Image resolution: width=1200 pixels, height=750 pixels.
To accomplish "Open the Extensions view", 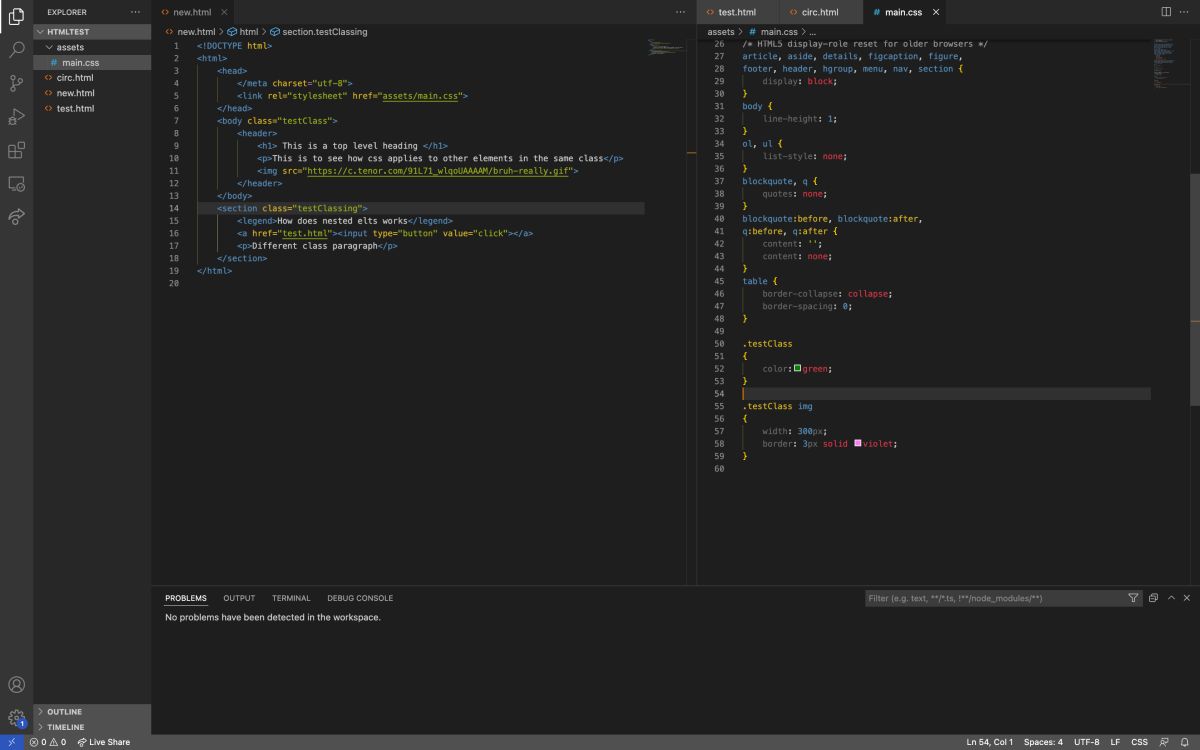I will pyautogui.click(x=16, y=151).
